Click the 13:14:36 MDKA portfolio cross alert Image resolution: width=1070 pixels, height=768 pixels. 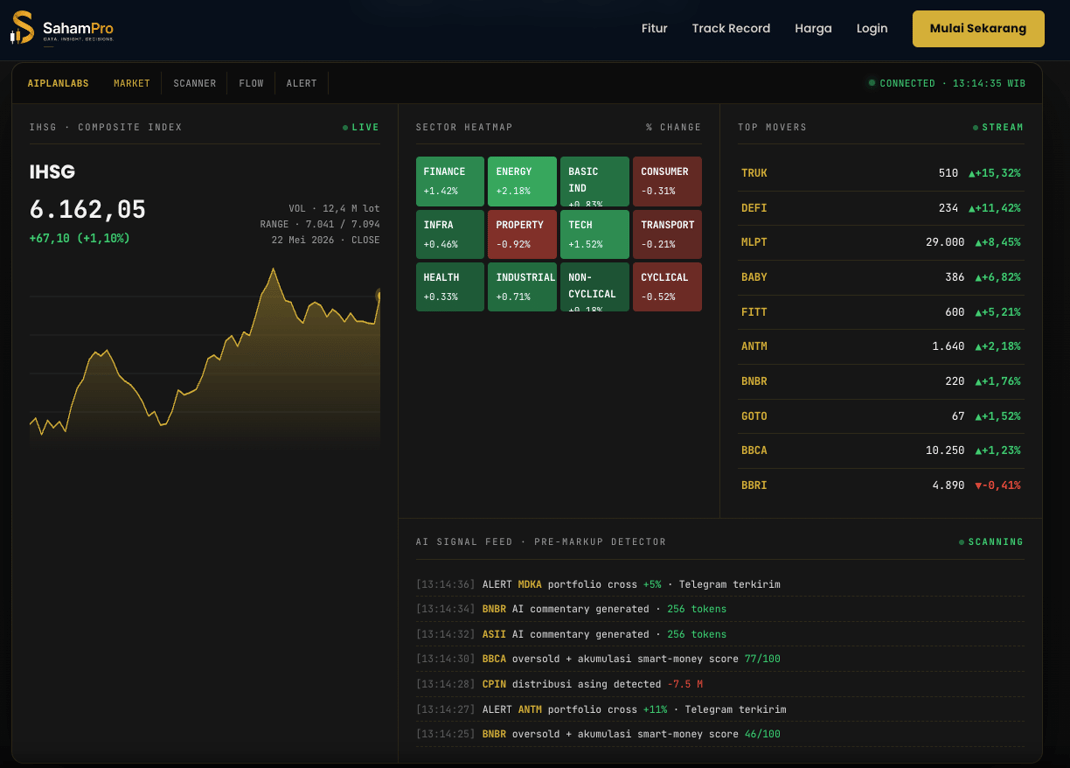[720, 584]
